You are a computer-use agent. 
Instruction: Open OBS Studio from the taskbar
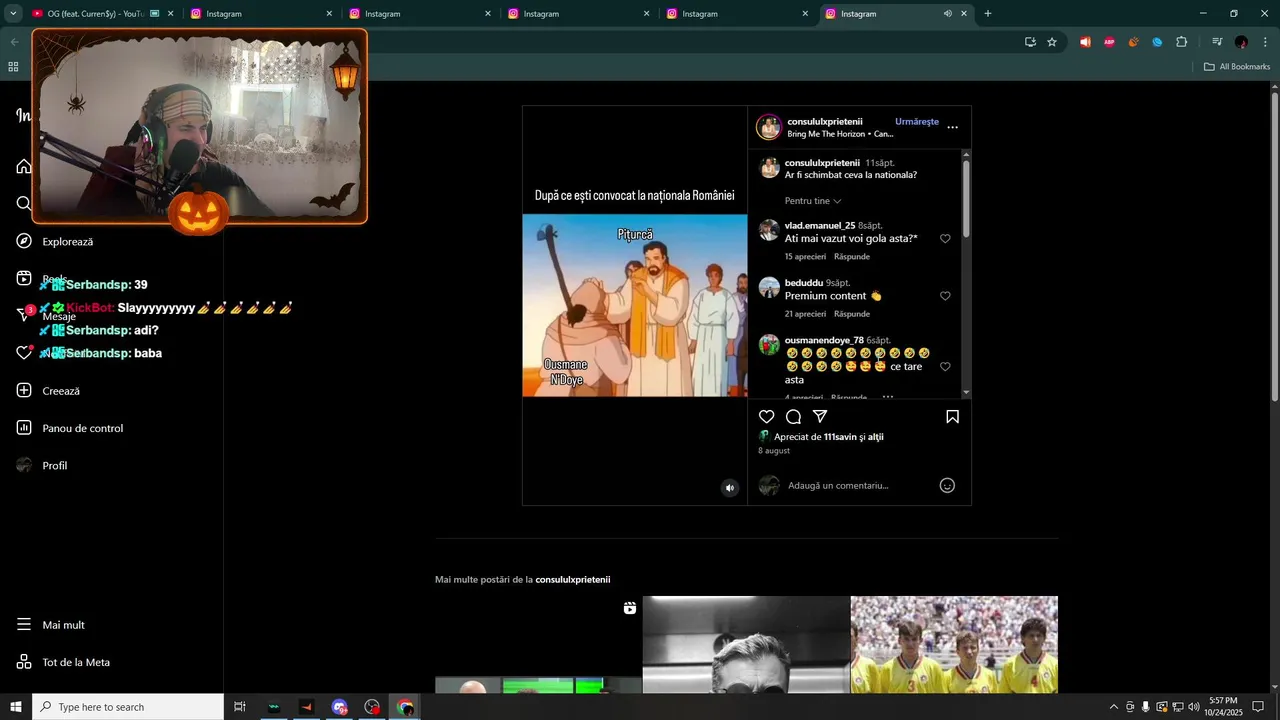(x=373, y=707)
